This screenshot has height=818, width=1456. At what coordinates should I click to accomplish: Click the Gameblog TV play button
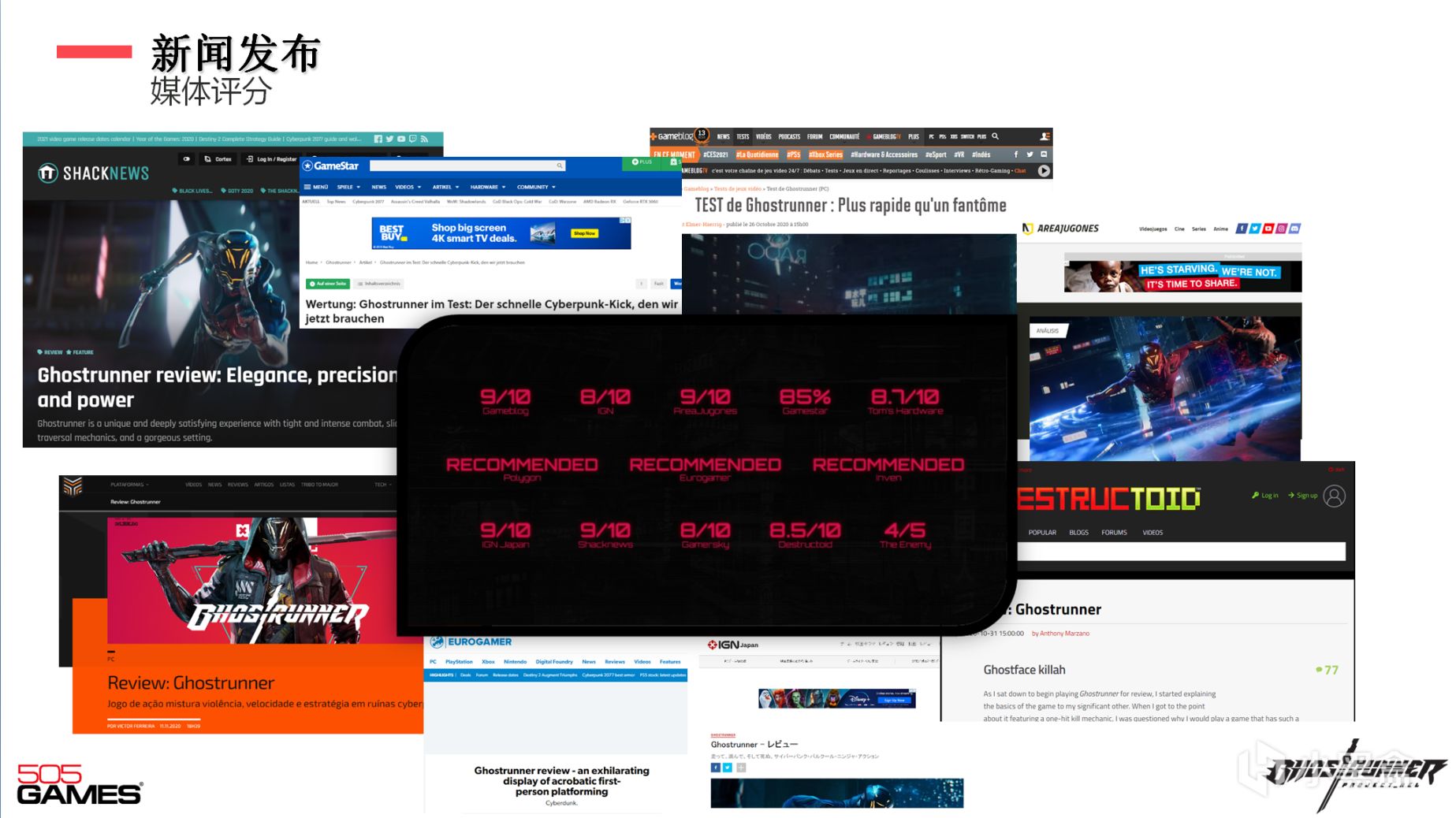[x=1044, y=170]
